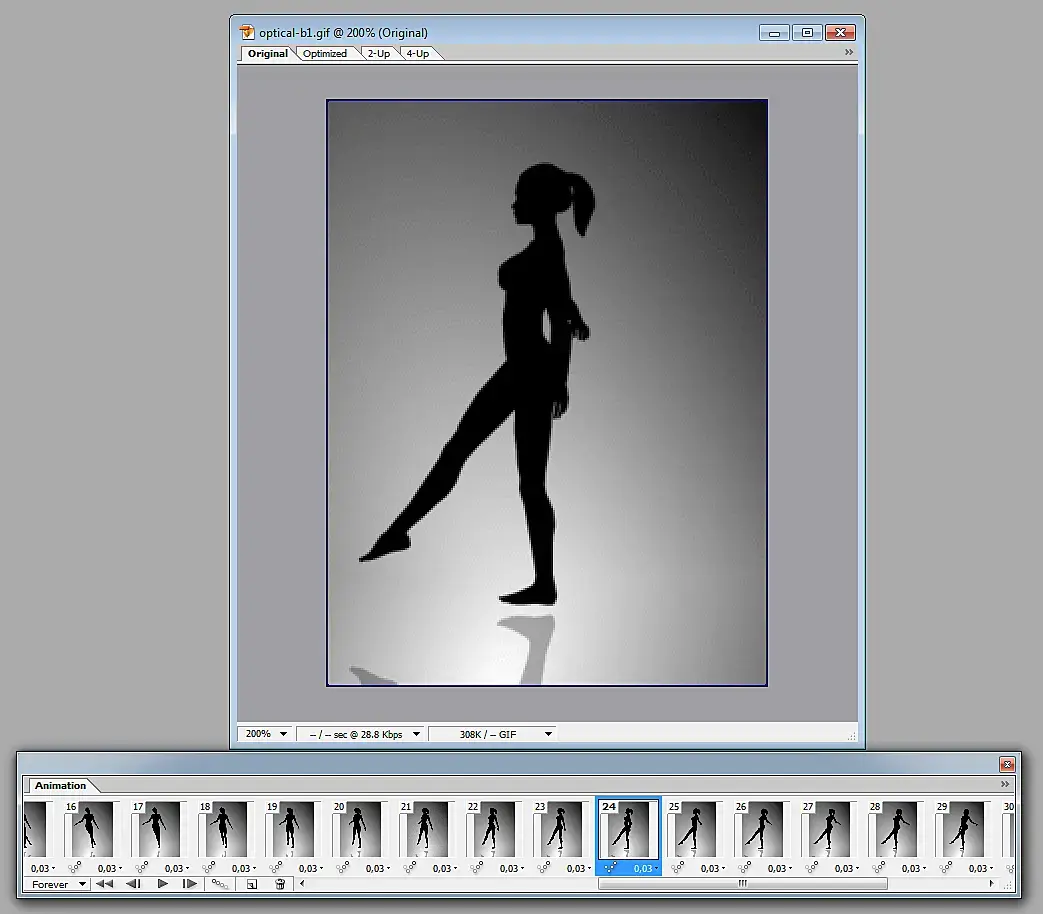Switch to the 4-Up view tab
Viewport: 1043px width, 914px height.
click(x=418, y=54)
